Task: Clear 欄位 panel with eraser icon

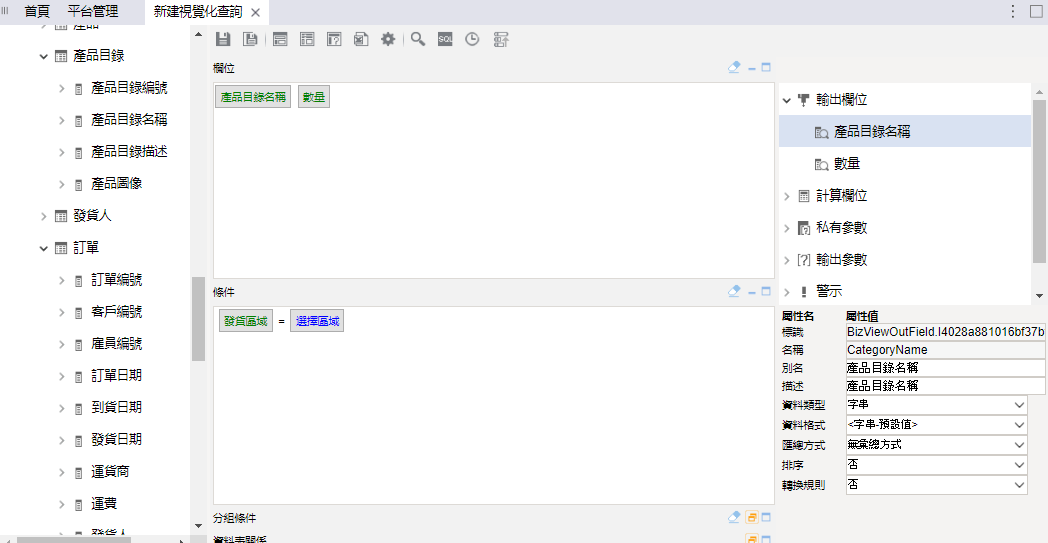Action: (x=735, y=68)
